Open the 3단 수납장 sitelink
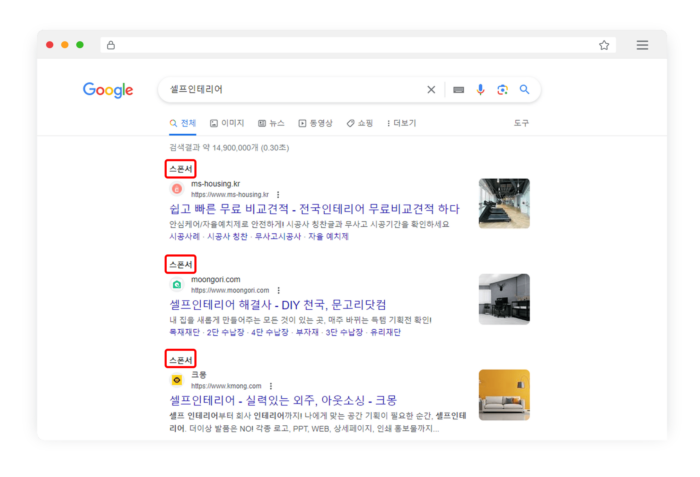 pyautogui.click(x=344, y=332)
